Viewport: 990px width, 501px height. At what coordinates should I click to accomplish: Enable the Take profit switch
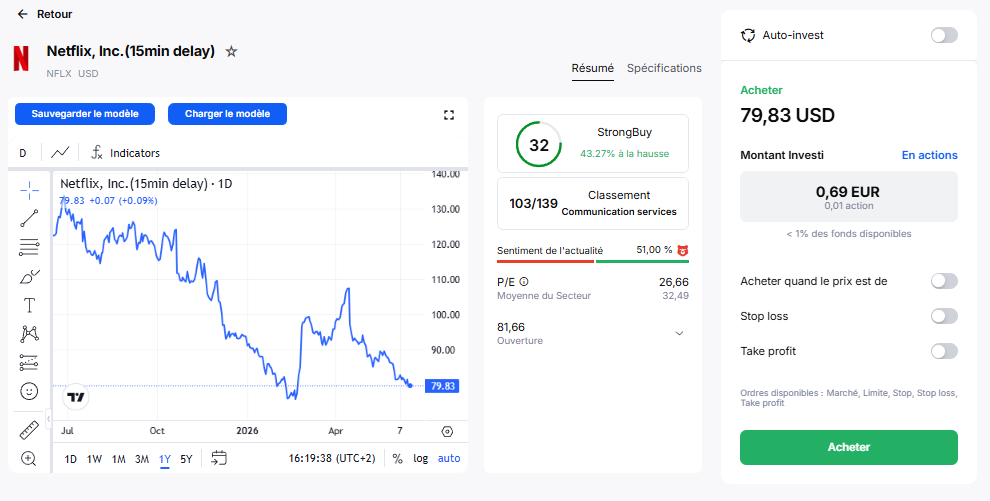click(x=944, y=351)
